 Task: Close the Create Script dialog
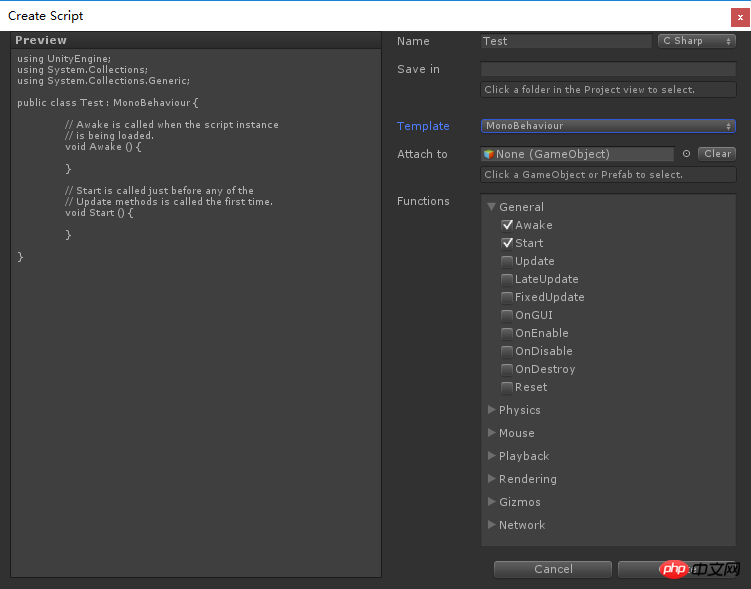pos(740,18)
